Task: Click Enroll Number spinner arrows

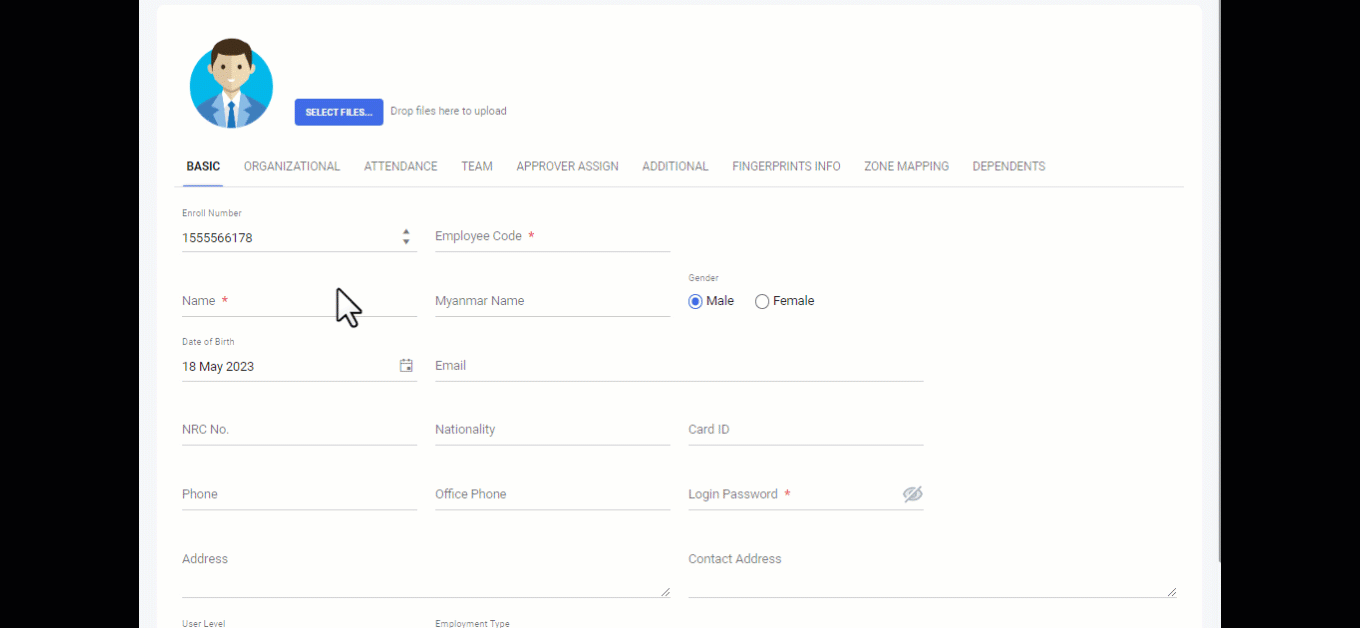Action: pos(406,237)
